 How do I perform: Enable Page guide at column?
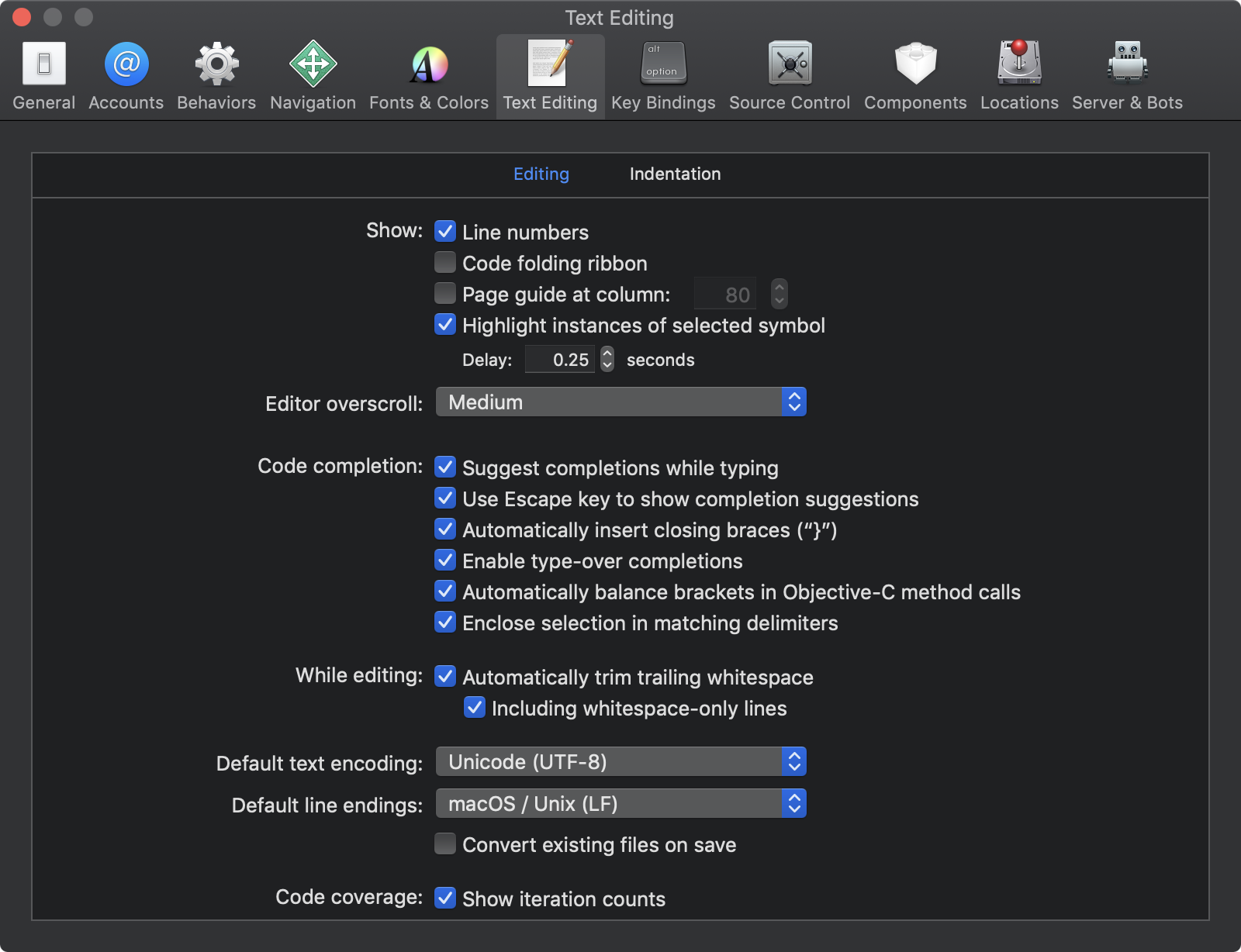click(445, 293)
